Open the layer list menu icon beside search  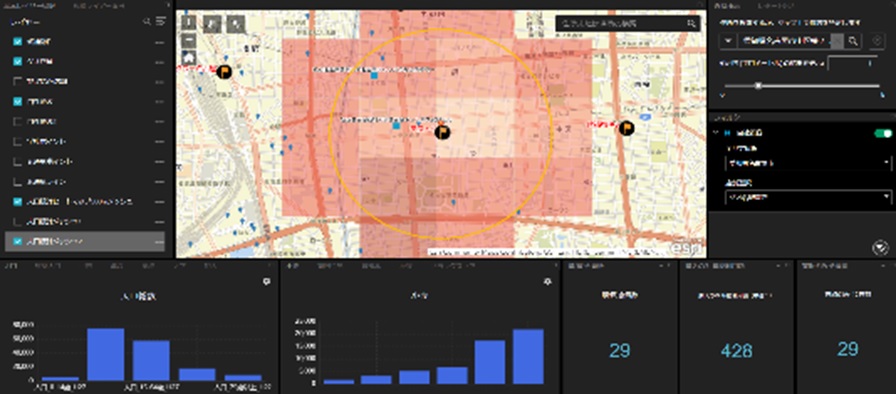[161, 21]
